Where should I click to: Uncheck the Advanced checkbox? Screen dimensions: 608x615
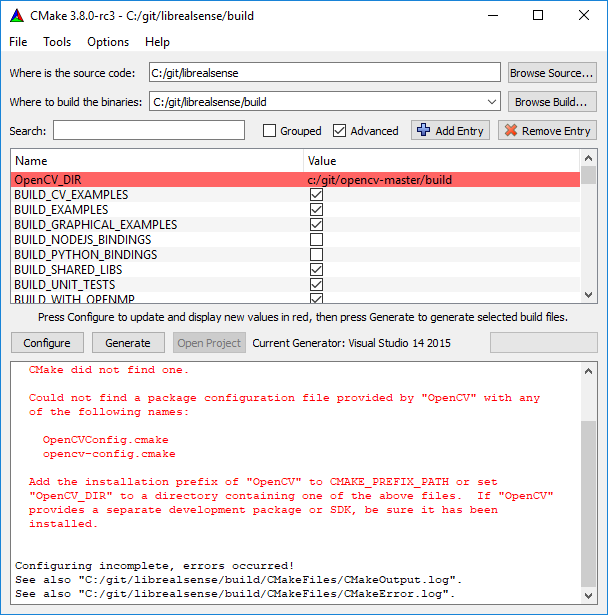pos(340,131)
